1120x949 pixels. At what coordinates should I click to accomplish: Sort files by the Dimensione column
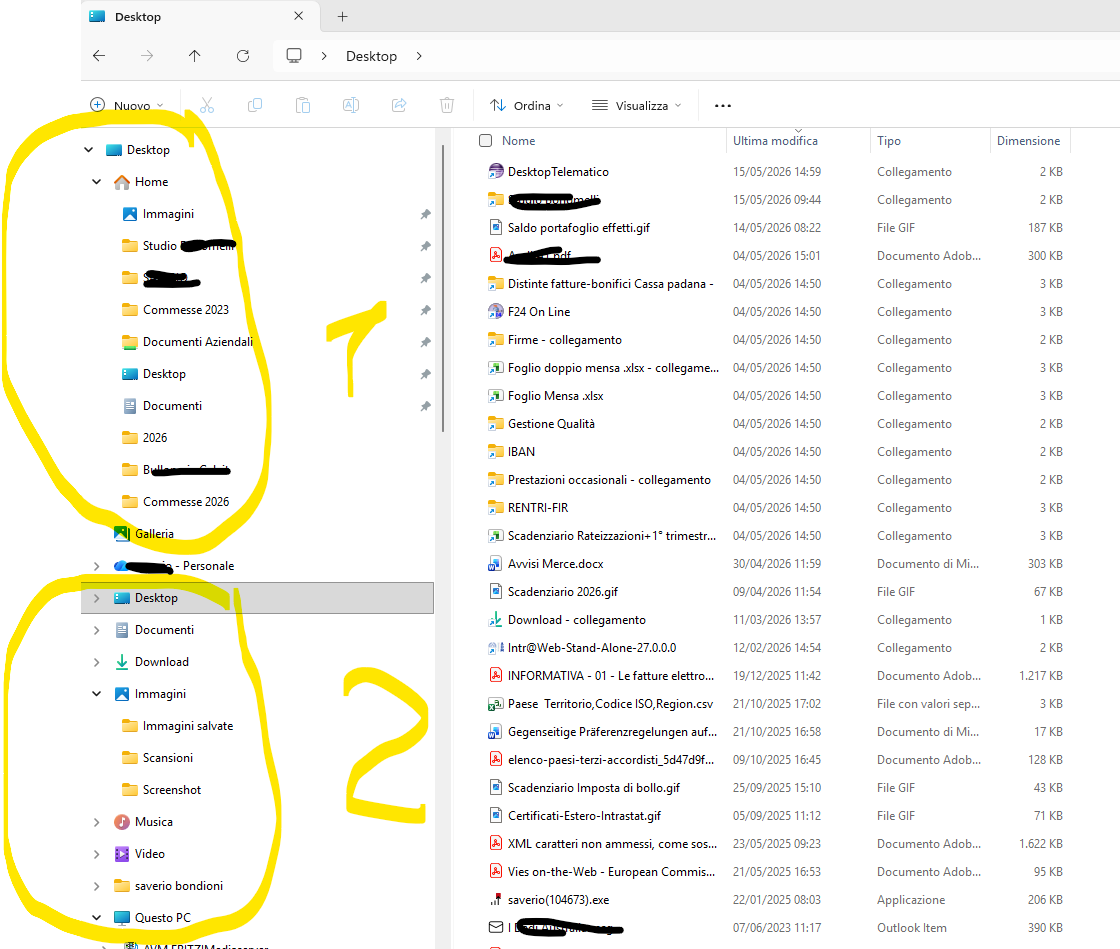[1029, 141]
